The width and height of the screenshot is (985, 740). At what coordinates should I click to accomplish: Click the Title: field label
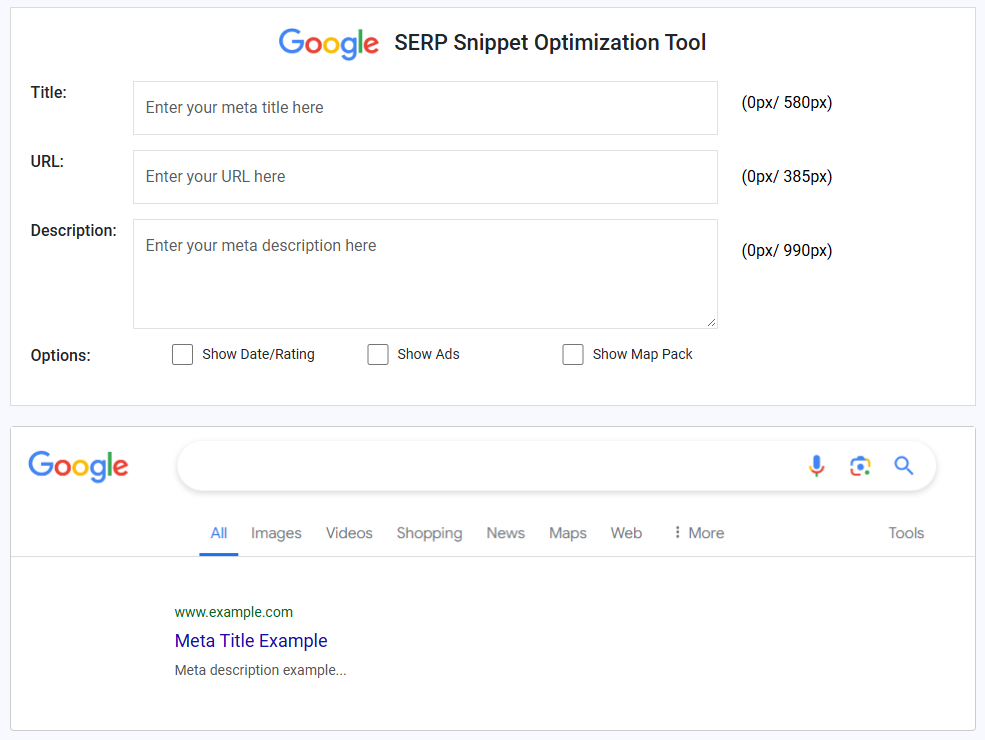pyautogui.click(x=49, y=92)
